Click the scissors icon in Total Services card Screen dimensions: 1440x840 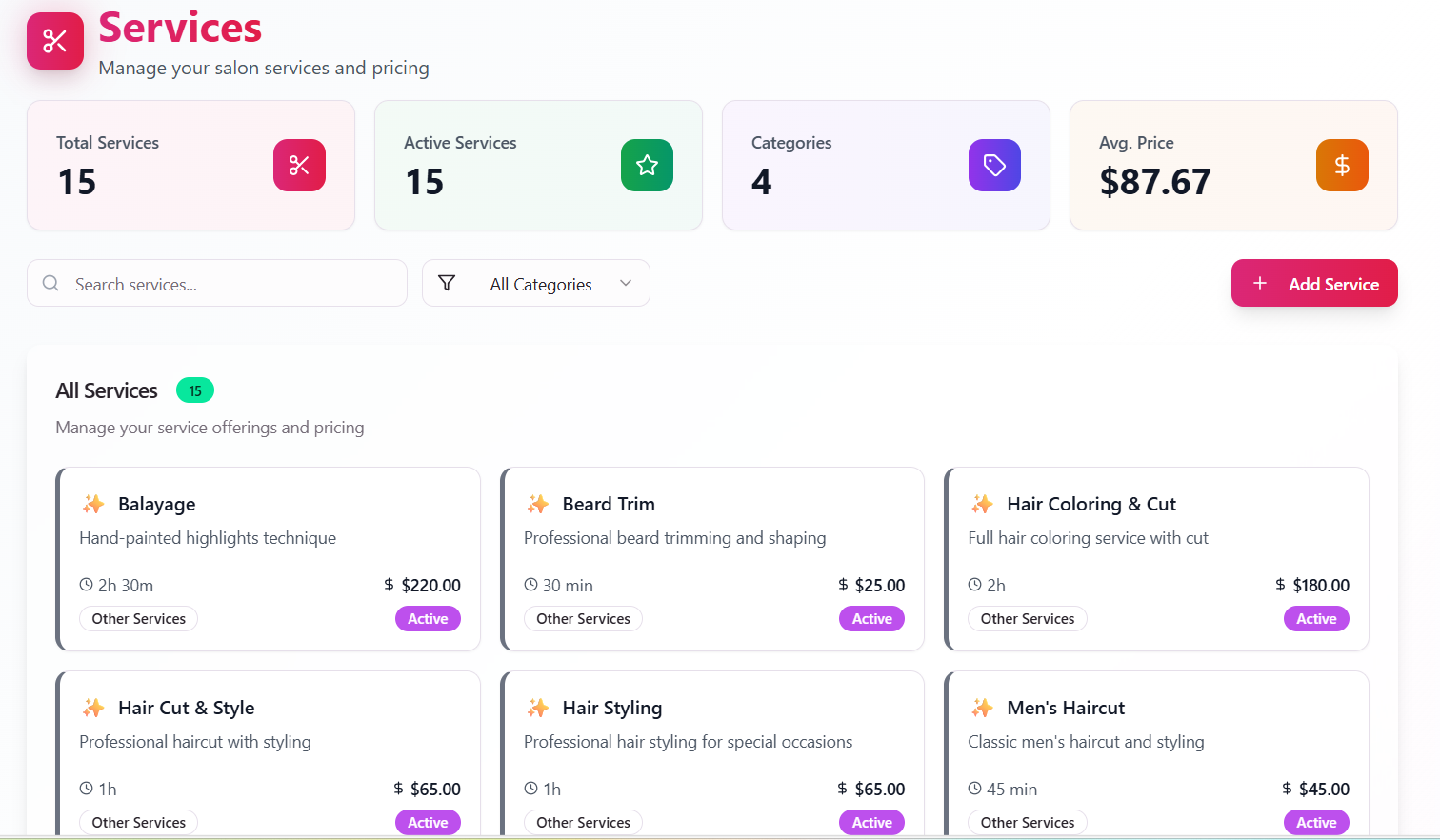(x=299, y=166)
